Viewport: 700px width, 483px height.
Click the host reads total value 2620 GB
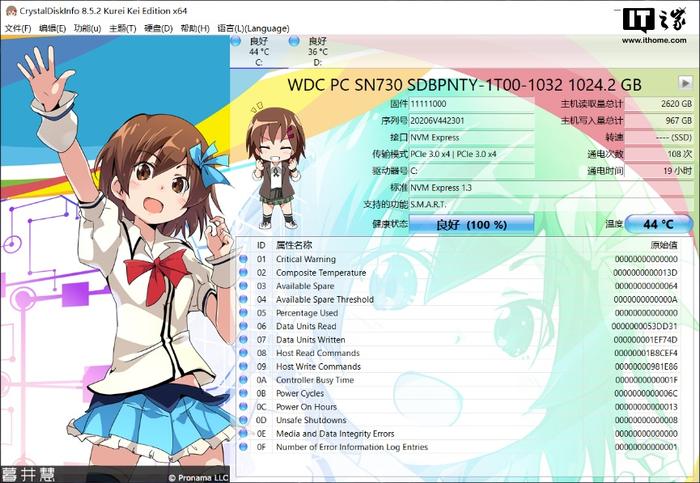[659, 104]
